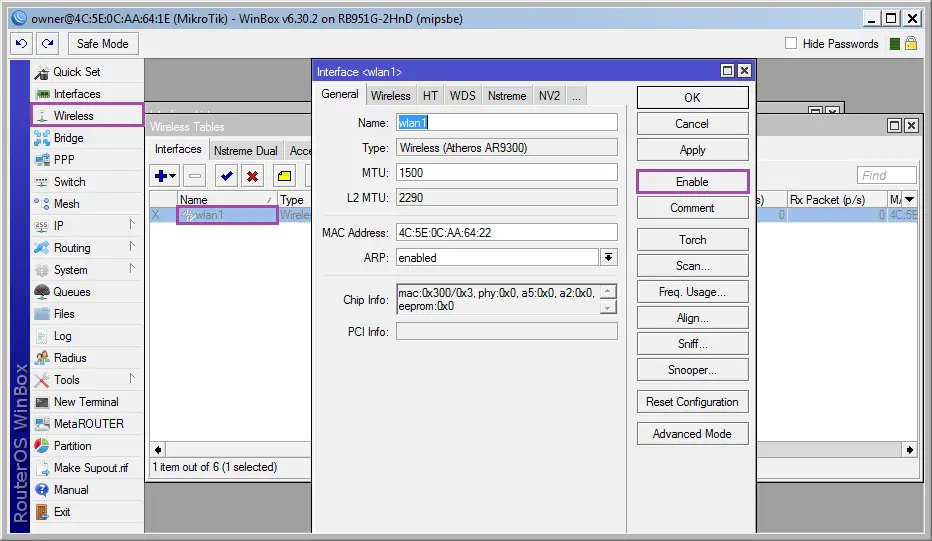
Task: Switch to the Nstreme Dual tab
Action: [x=245, y=150]
